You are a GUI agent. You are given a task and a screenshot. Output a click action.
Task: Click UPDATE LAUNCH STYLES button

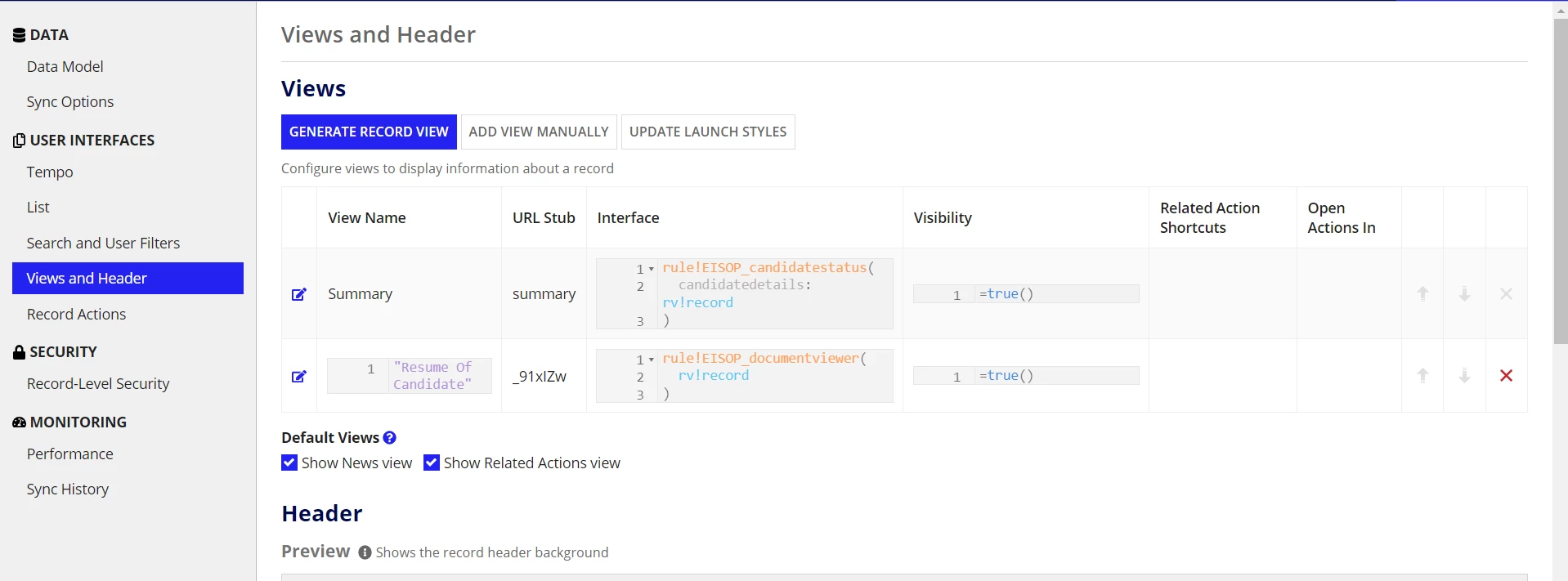pyautogui.click(x=708, y=132)
